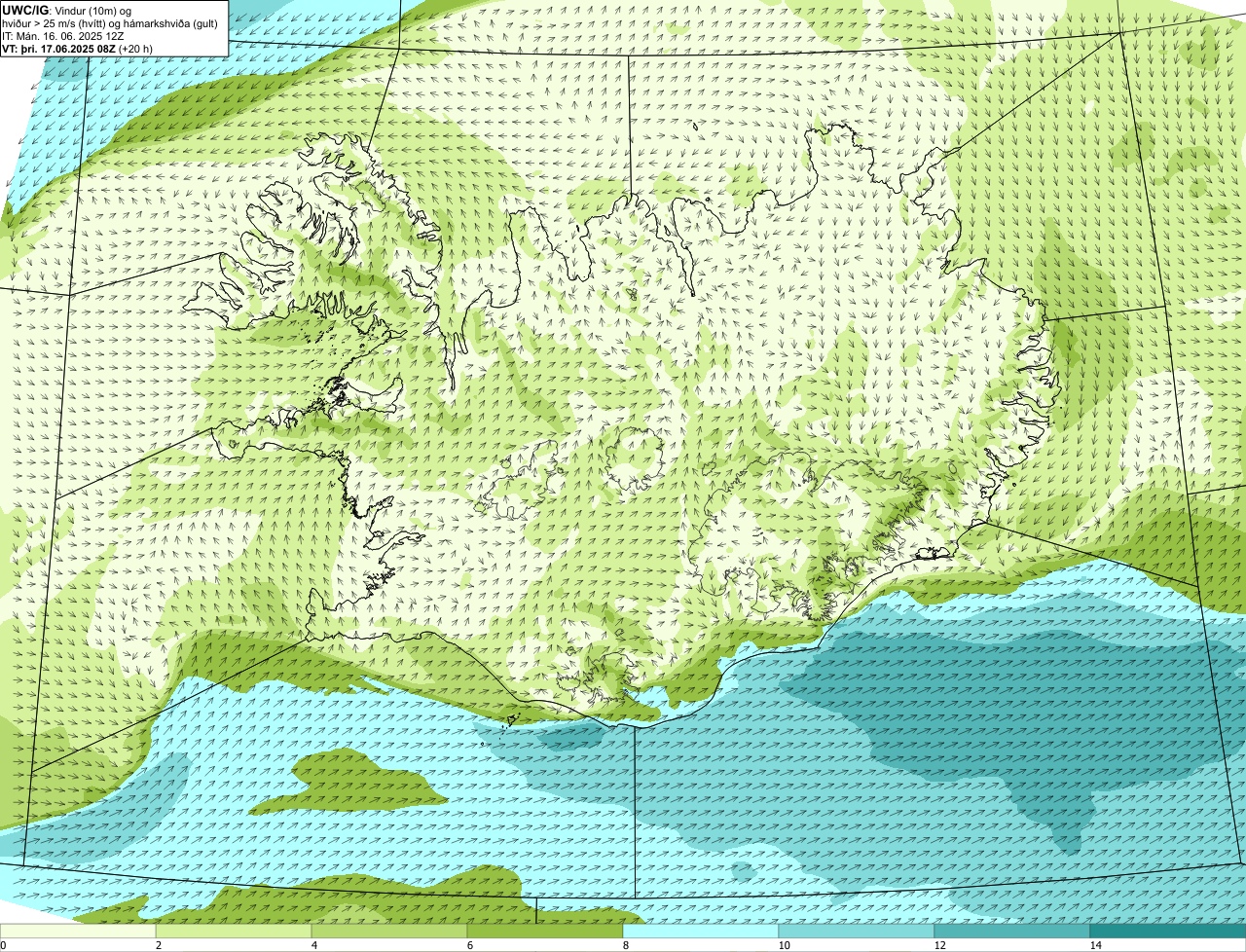Click the legend tick label '2'
This screenshot has width=1246, height=952.
pos(158,945)
